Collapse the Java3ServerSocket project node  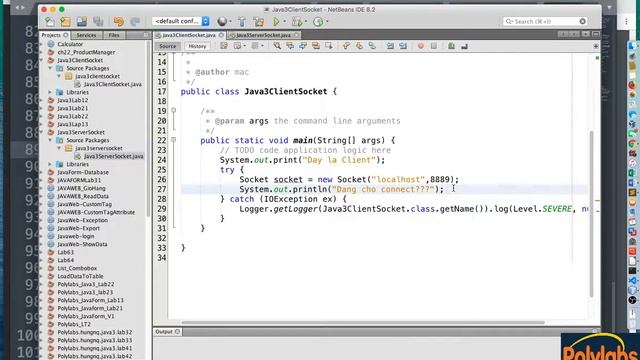click(x=42, y=132)
